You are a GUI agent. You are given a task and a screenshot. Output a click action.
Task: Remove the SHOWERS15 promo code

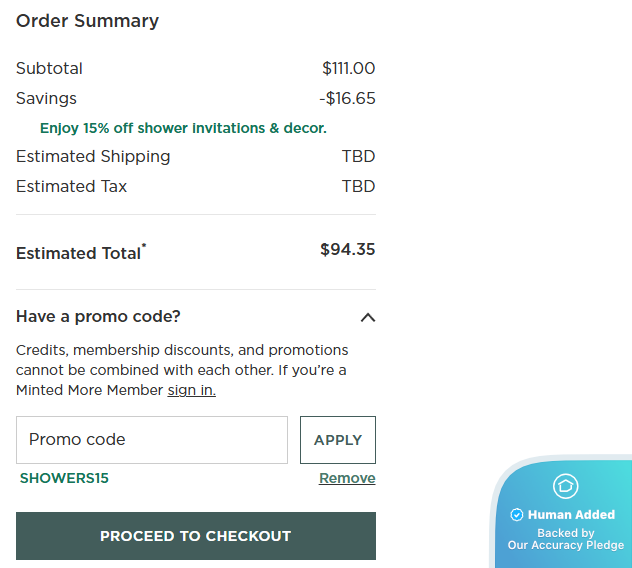(x=347, y=478)
